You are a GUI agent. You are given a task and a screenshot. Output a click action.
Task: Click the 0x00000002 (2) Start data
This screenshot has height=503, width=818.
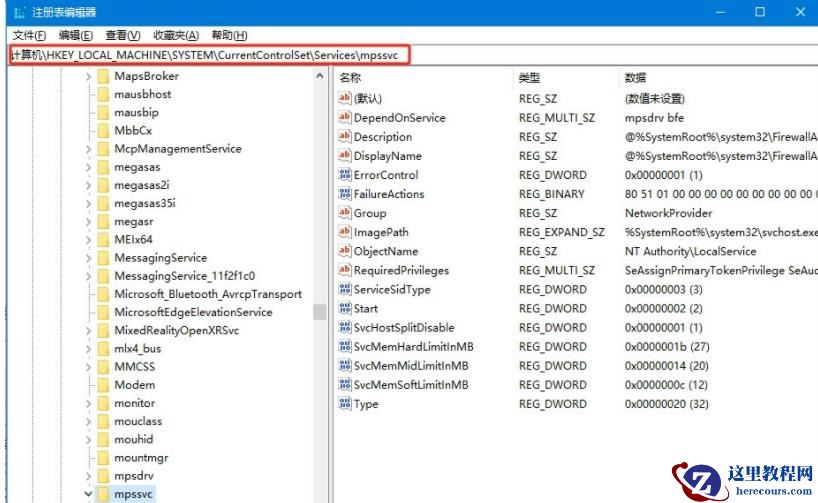pyautogui.click(x=663, y=309)
